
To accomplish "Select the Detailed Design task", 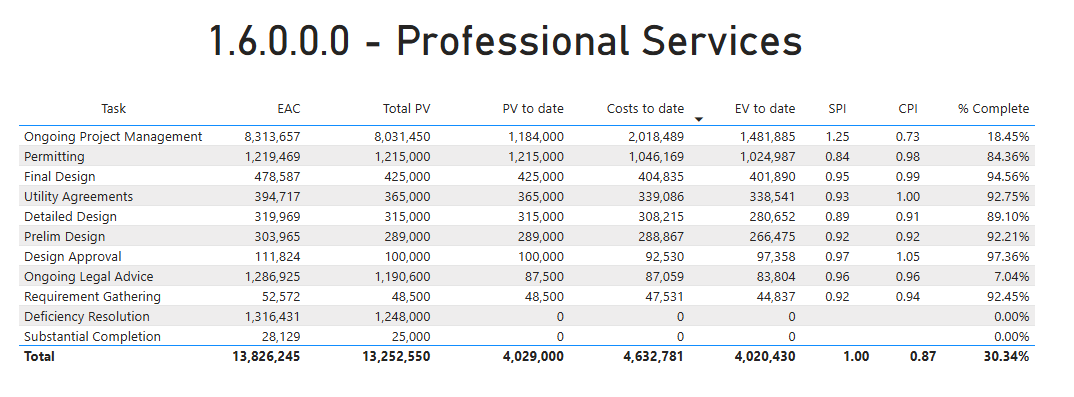I will point(71,216).
